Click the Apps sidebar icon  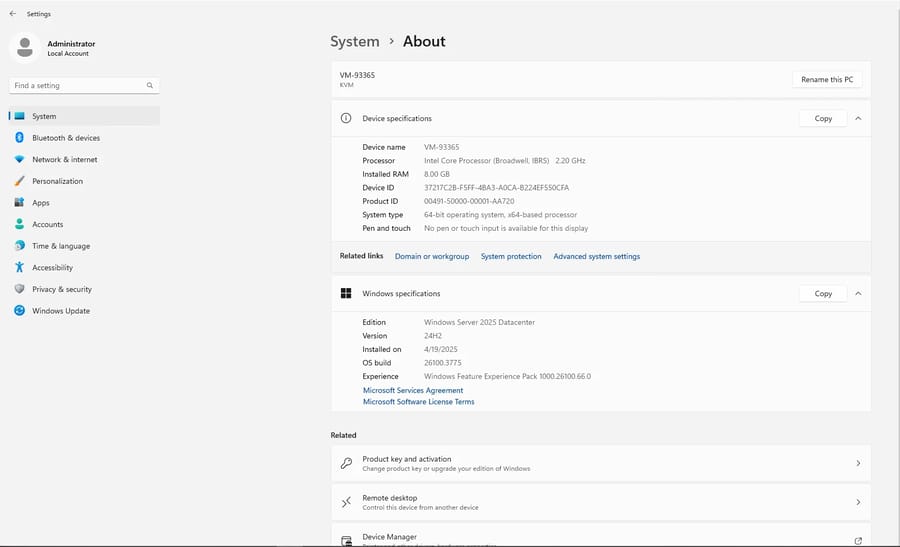click(x=19, y=203)
